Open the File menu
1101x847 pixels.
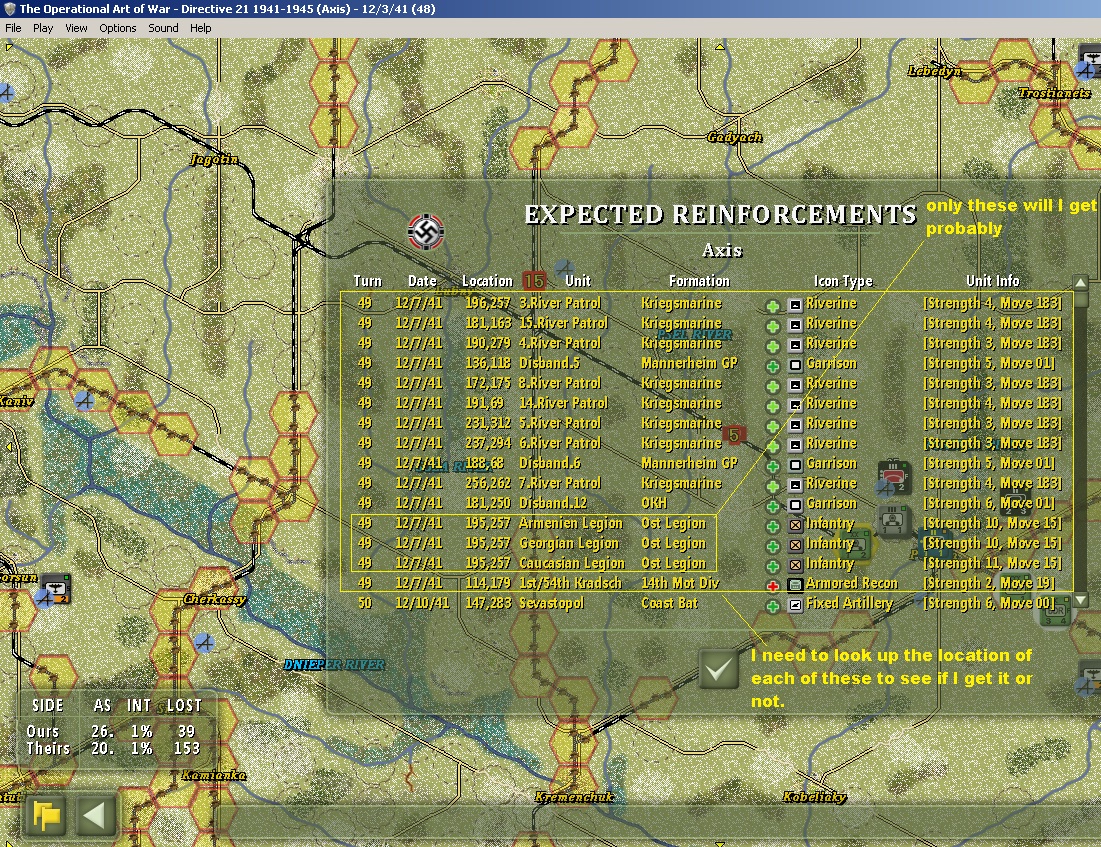[x=13, y=28]
